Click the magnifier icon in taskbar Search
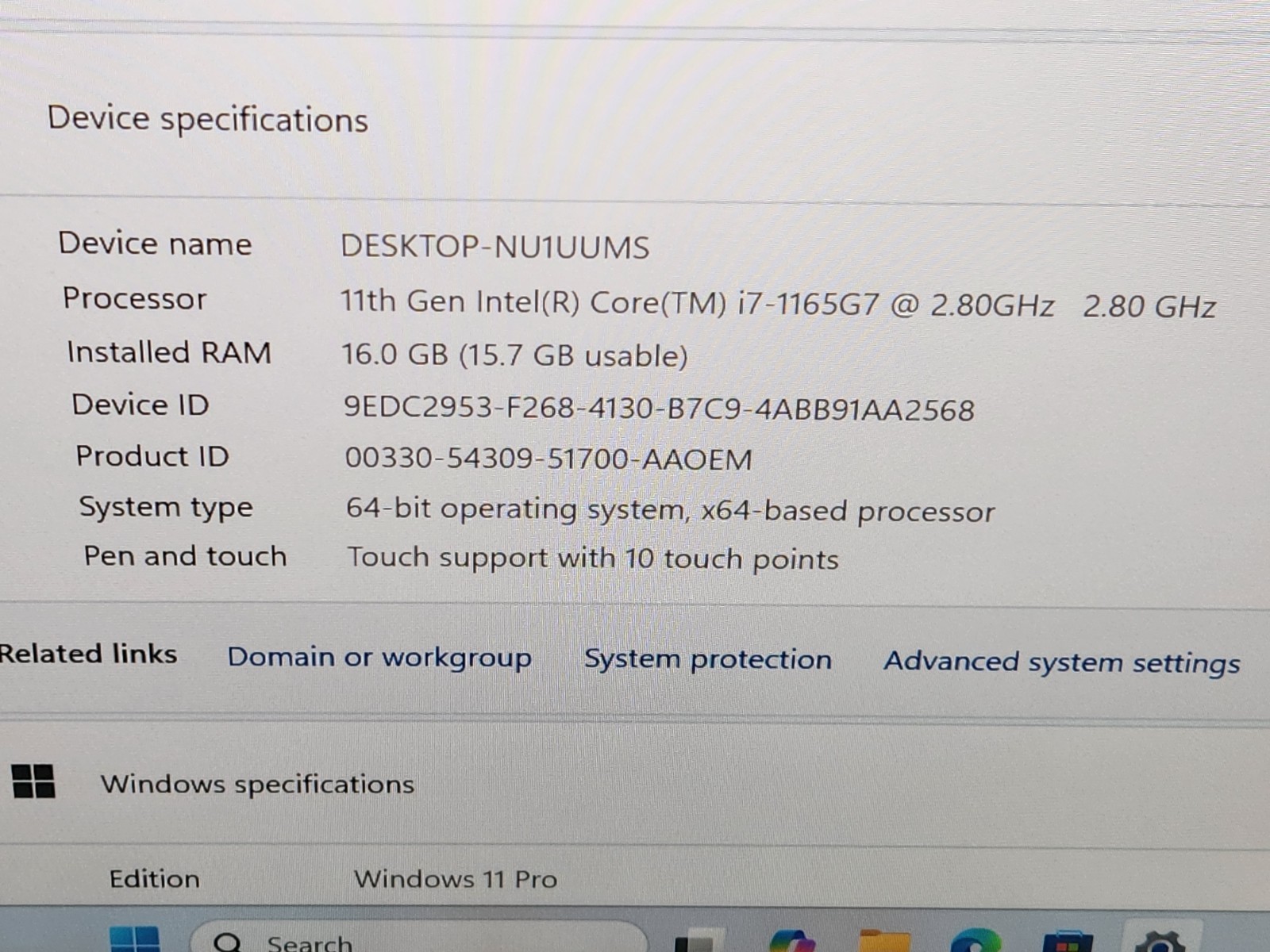The image size is (1270, 952). (227, 942)
